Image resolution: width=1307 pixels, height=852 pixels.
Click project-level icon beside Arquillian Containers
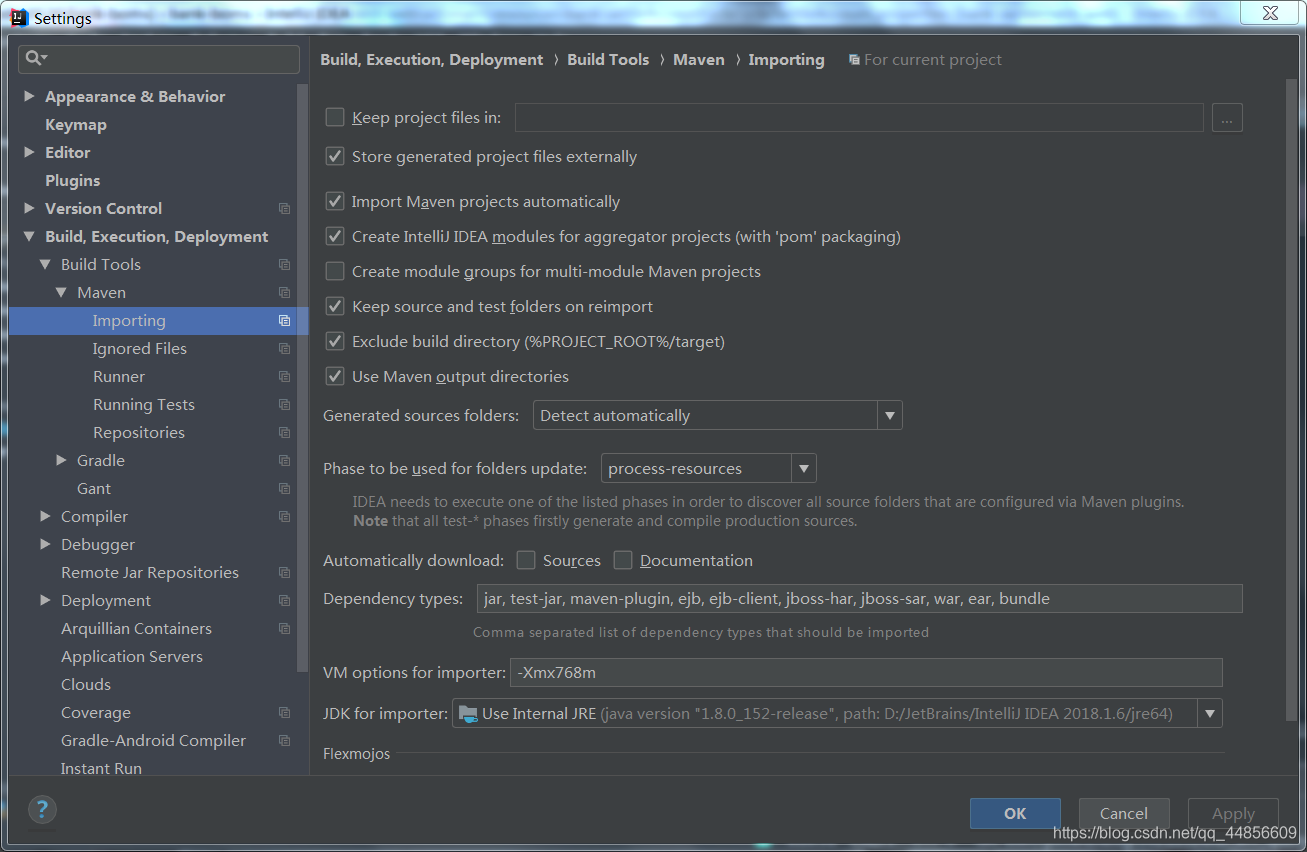[284, 629]
